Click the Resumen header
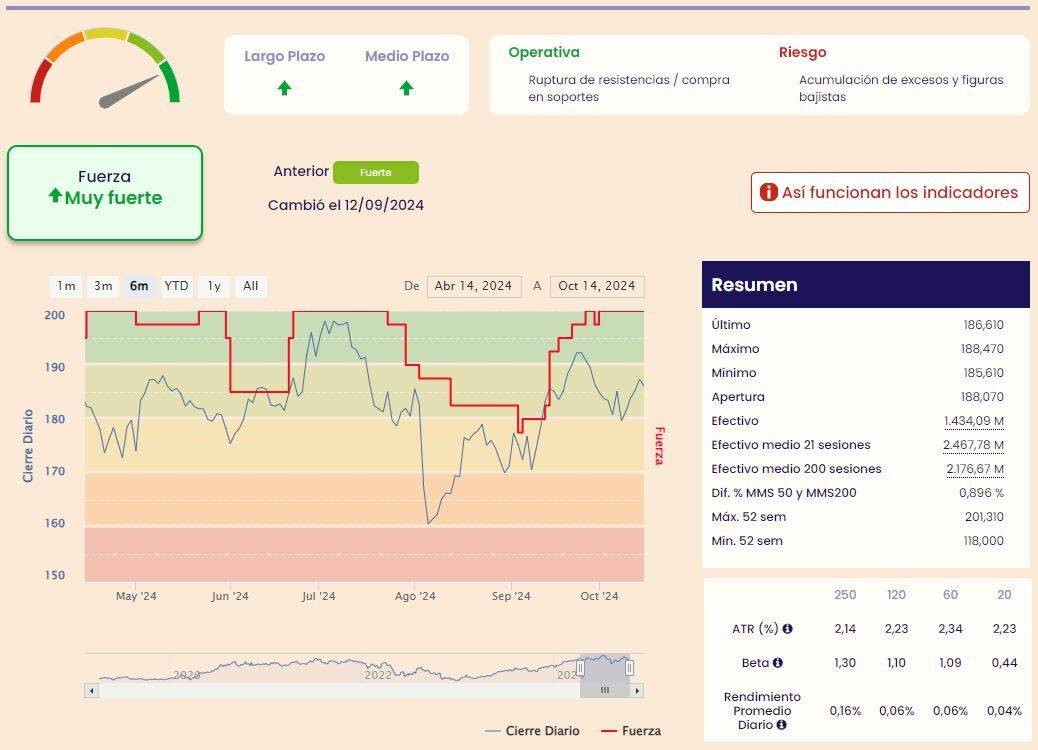 tap(866, 285)
